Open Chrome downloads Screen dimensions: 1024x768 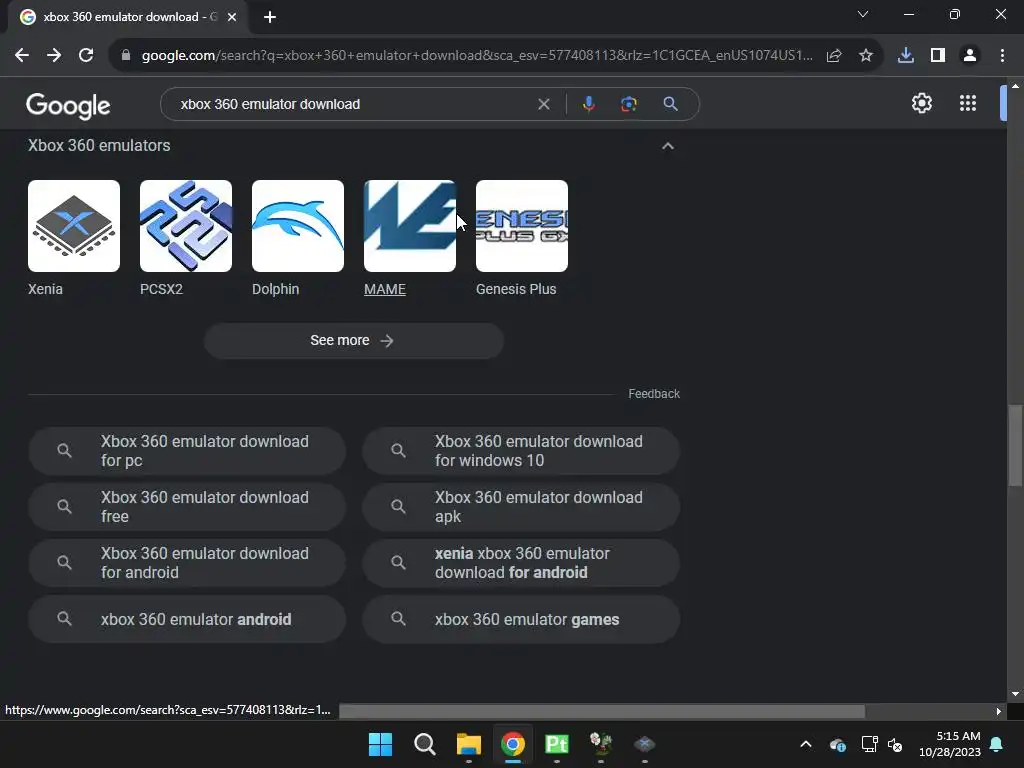[906, 56]
